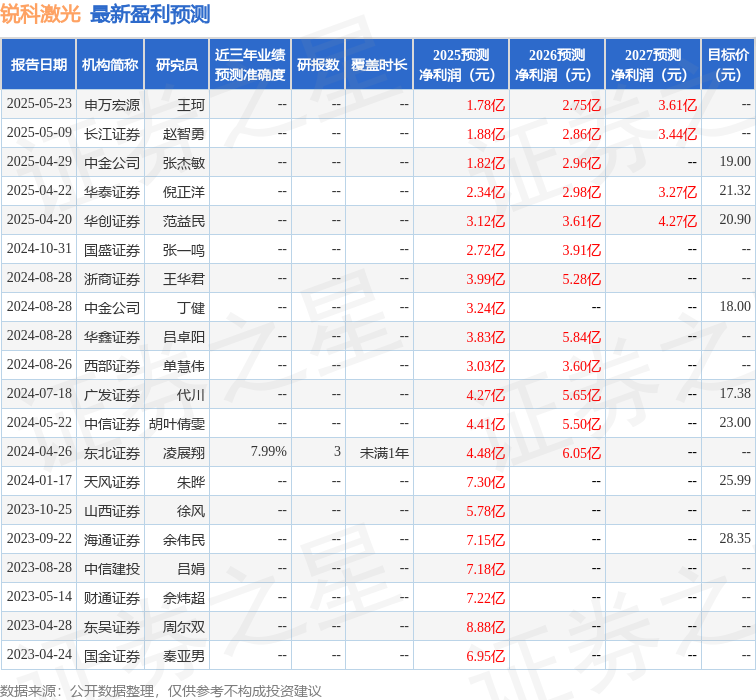Click the 研报数 column header

[x=318, y=65]
